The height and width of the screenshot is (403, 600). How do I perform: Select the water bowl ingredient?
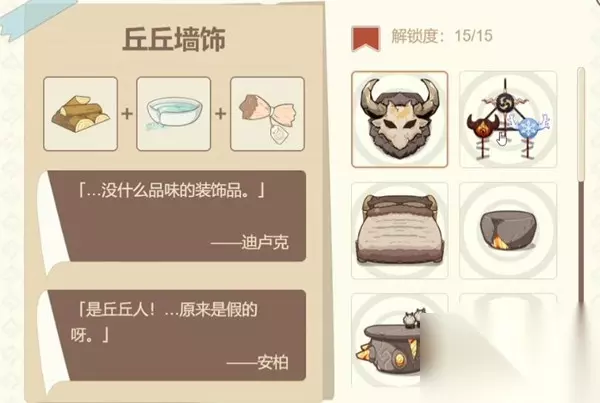point(174,114)
